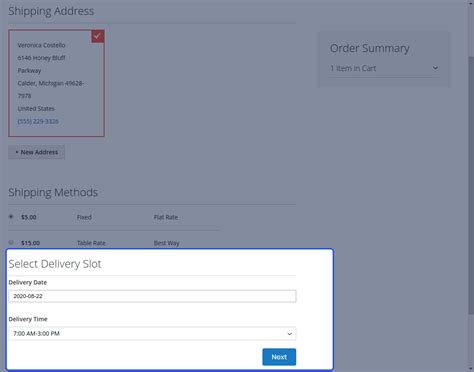The width and height of the screenshot is (474, 372).
Task: Add a New Address
Action: [x=37, y=152]
